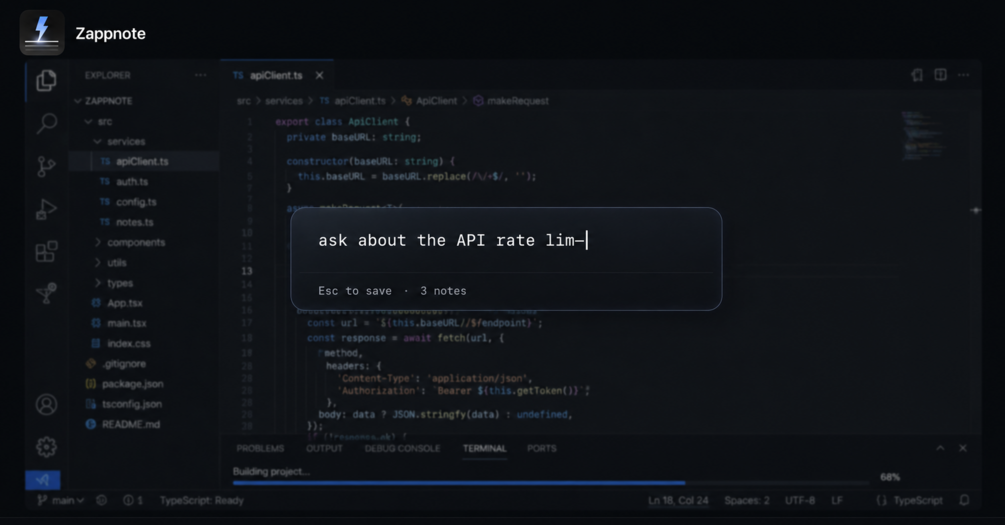
Task: Collapse the src folder
Action: coord(99,121)
